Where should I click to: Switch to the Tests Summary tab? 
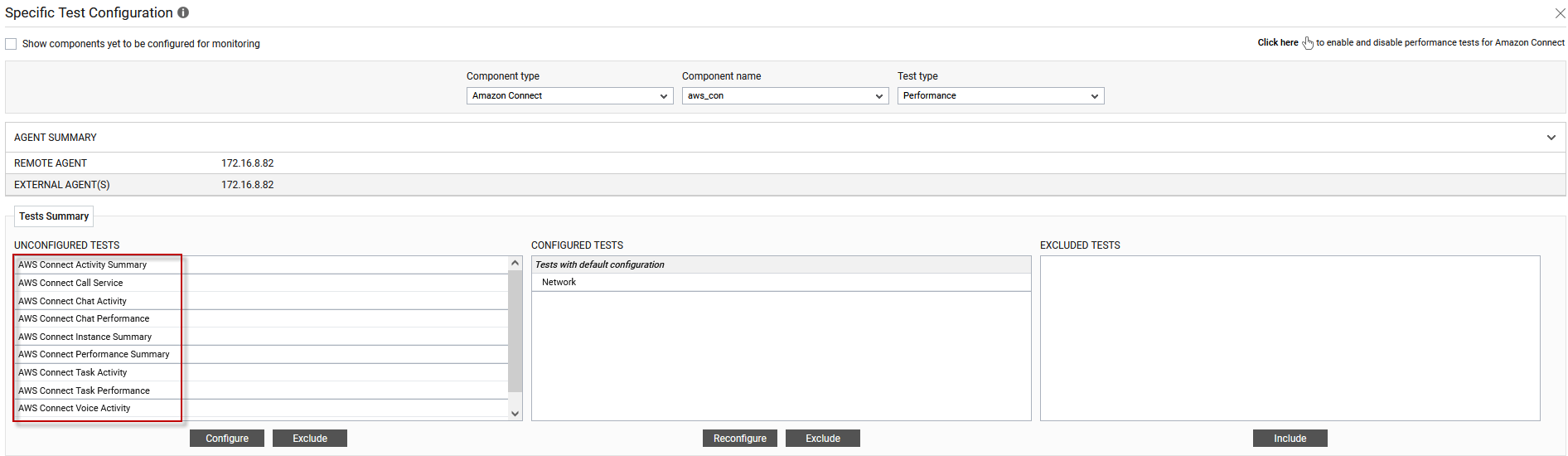54,216
